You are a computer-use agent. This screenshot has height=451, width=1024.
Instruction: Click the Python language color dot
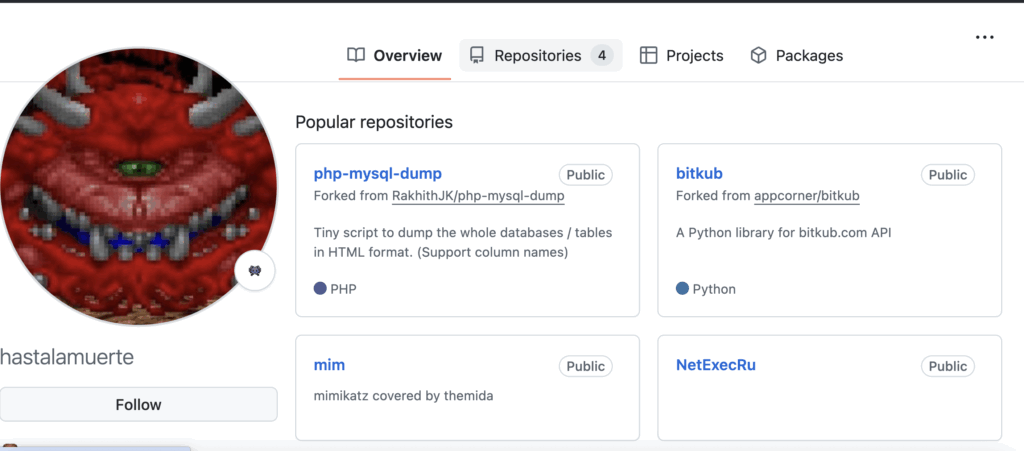pos(682,288)
